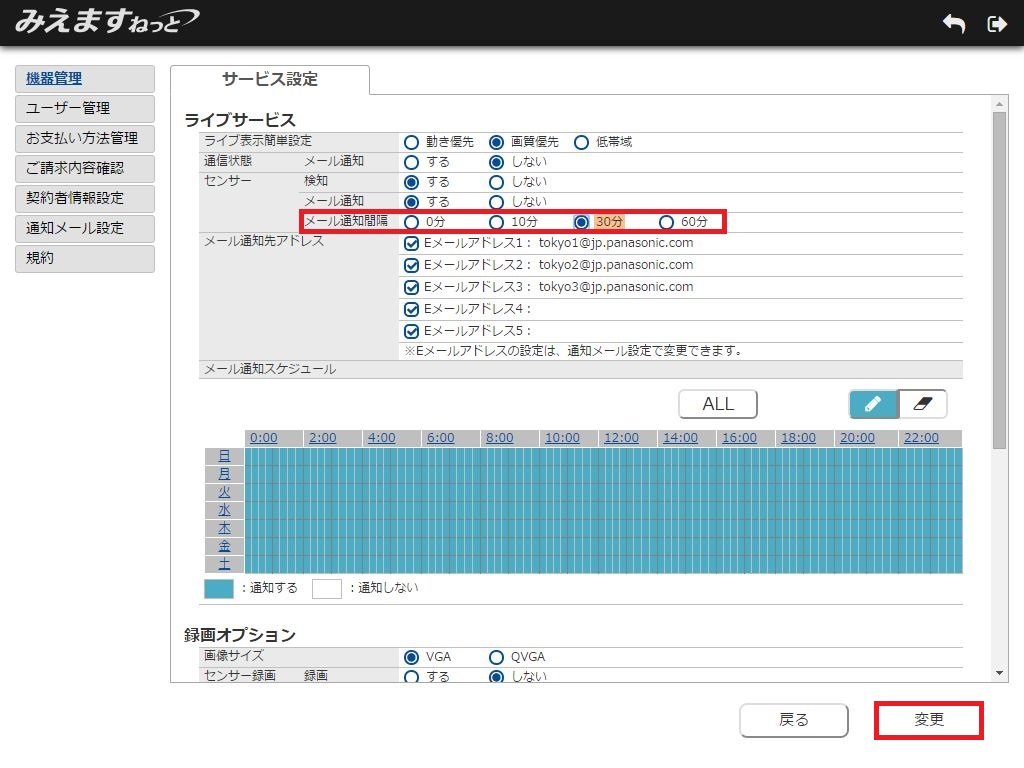
Task: Open ユーザー管理 in the sidebar
Action: tap(85, 108)
